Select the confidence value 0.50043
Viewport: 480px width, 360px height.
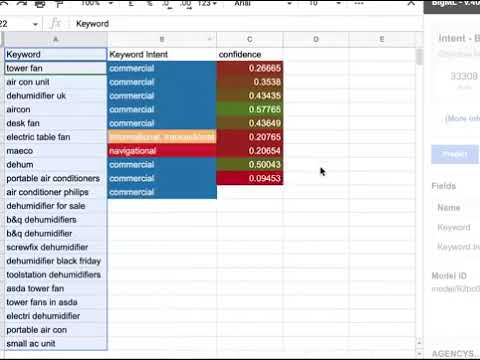click(250, 165)
